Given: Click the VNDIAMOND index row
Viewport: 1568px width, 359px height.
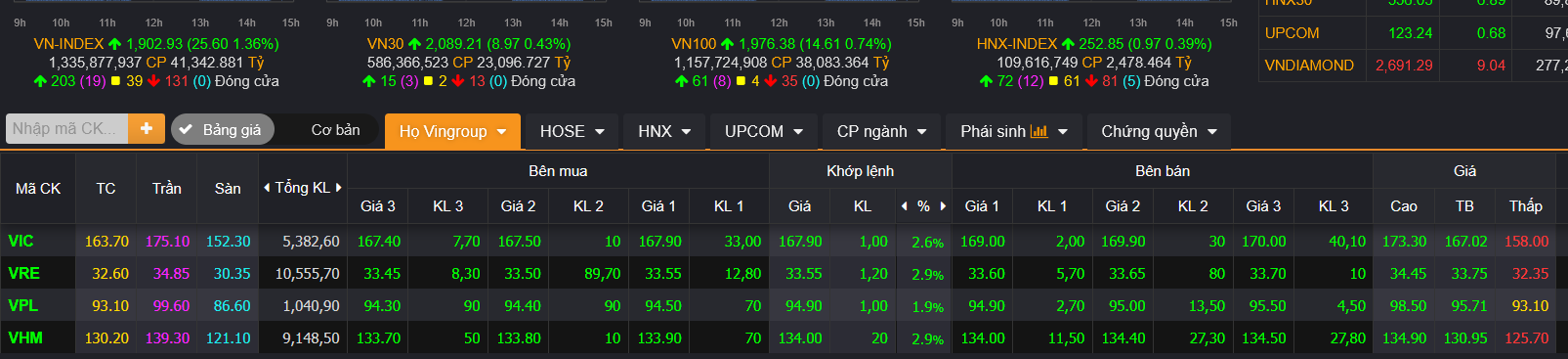Looking at the screenshot, I should coord(1413,65).
